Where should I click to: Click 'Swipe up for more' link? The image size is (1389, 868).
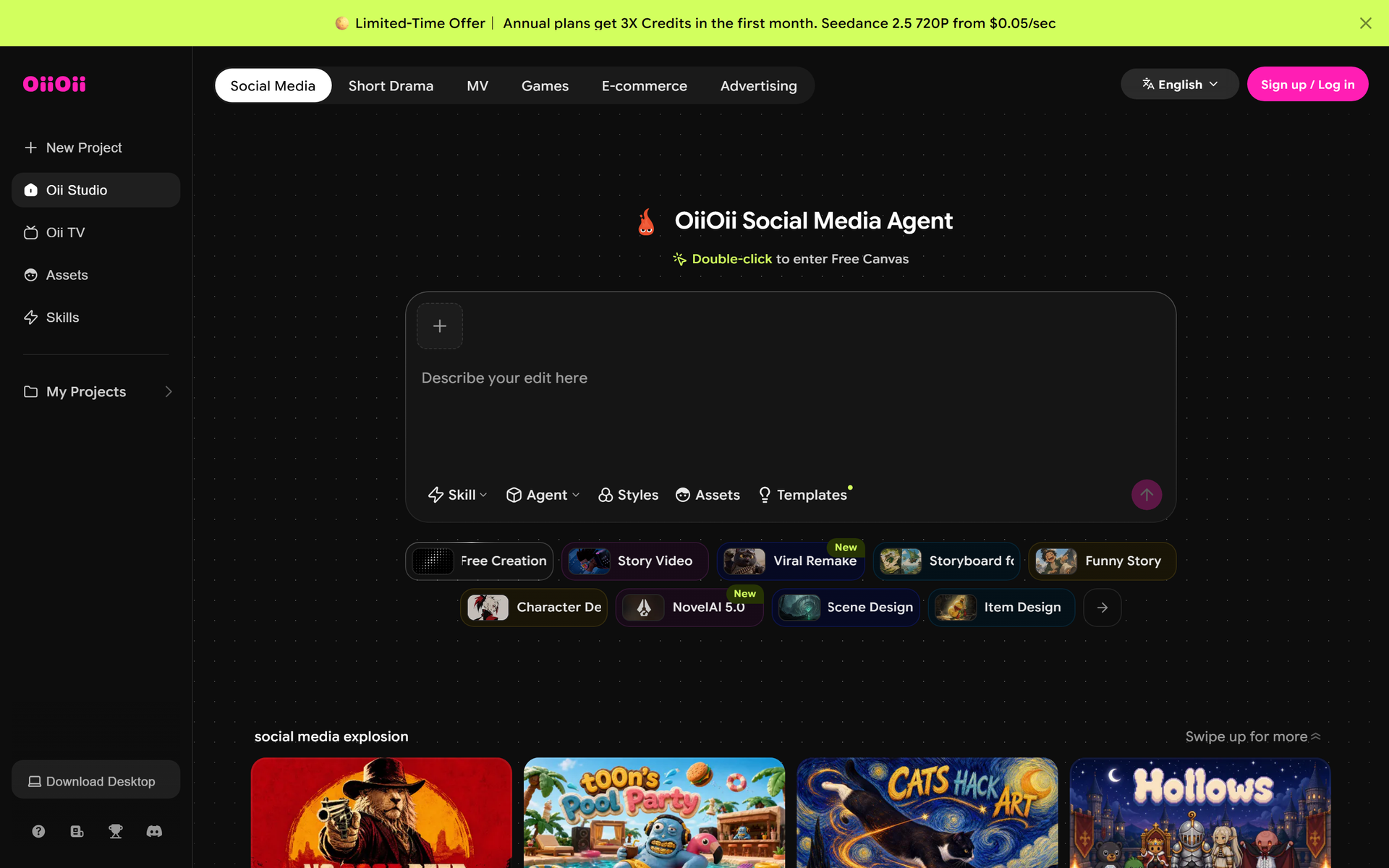click(1253, 736)
